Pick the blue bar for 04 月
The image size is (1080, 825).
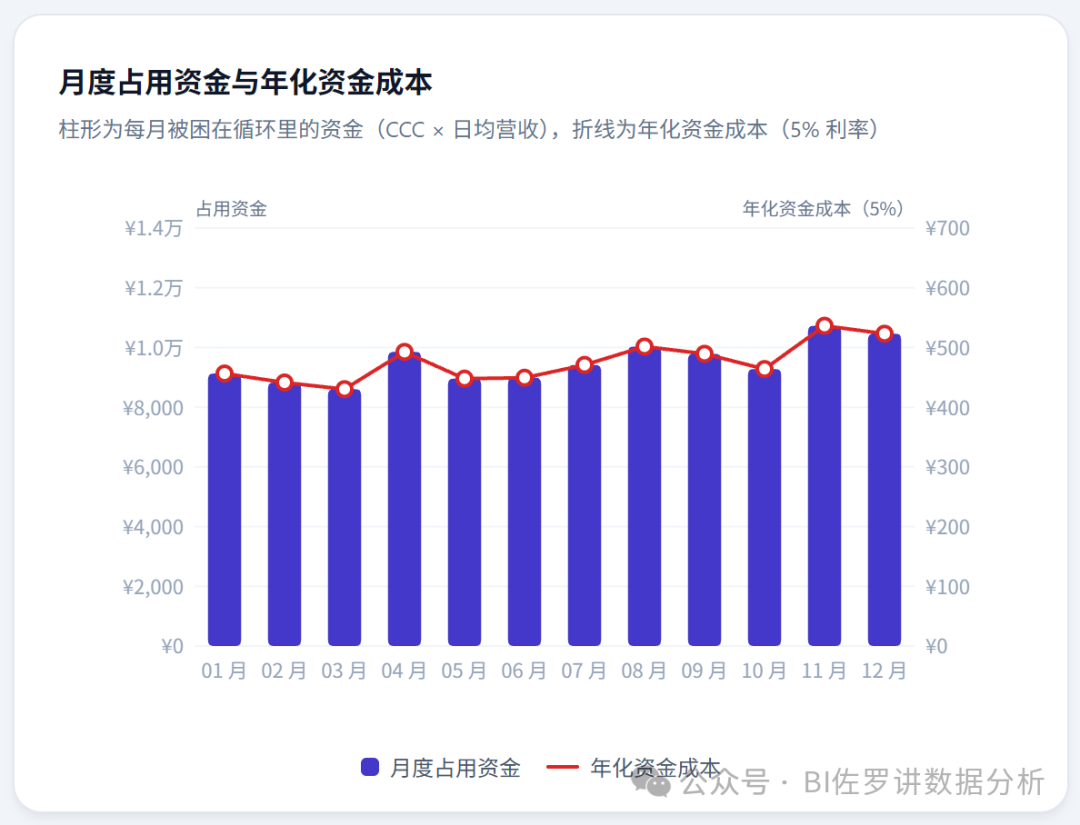[404, 499]
